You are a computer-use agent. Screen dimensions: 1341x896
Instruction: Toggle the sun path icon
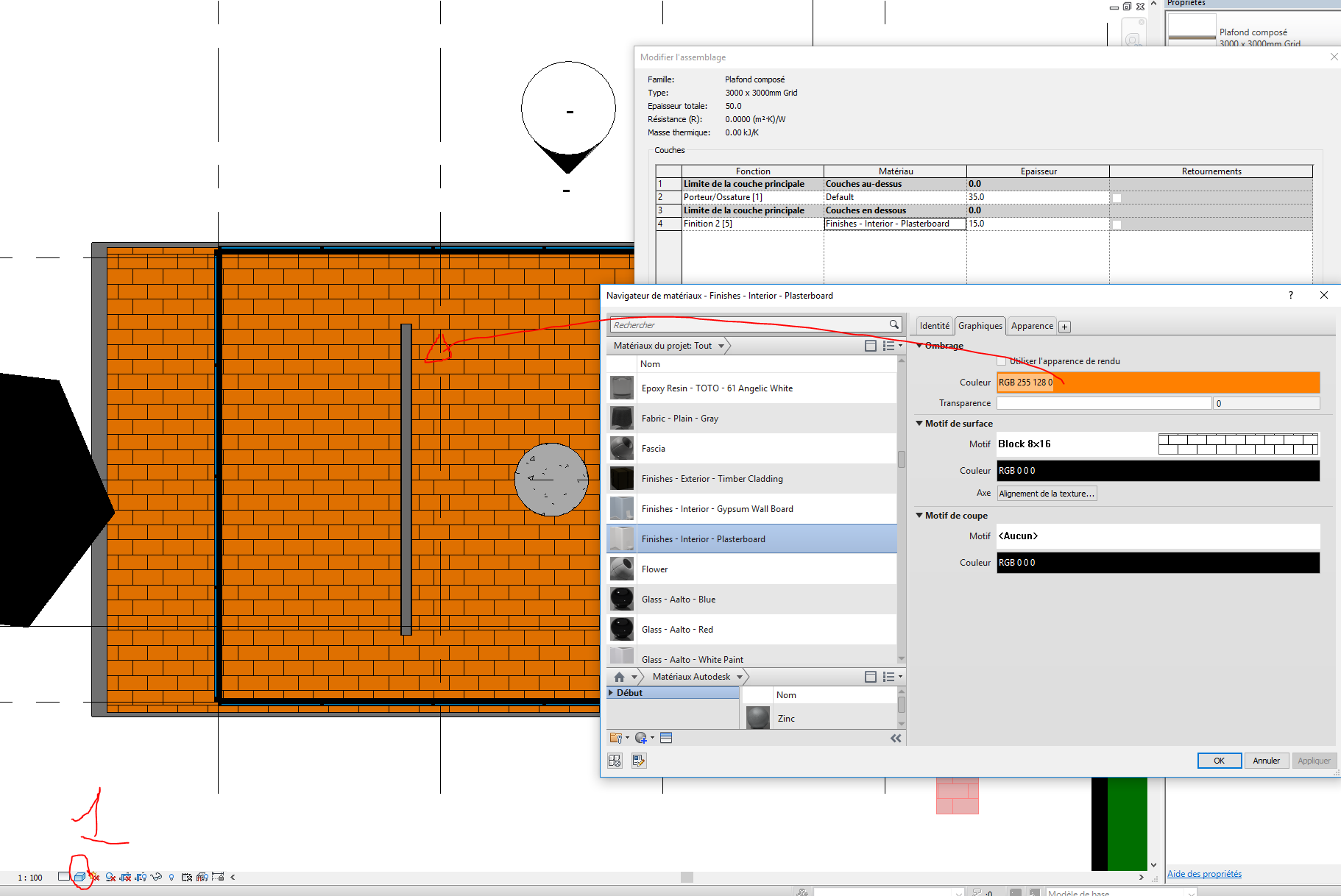94,877
